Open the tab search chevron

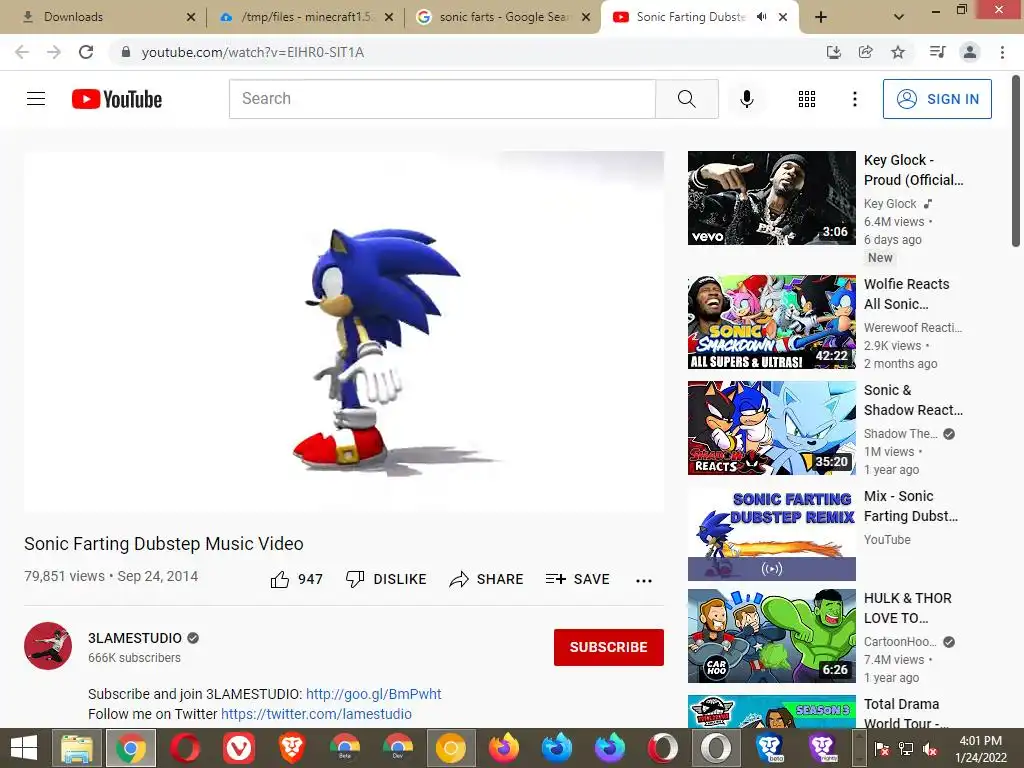899,17
